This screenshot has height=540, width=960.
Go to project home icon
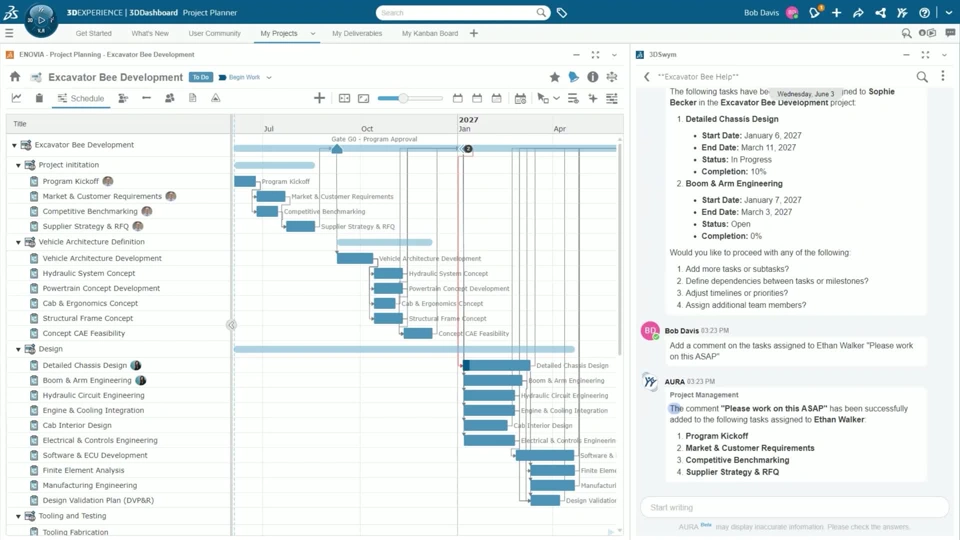(15, 77)
